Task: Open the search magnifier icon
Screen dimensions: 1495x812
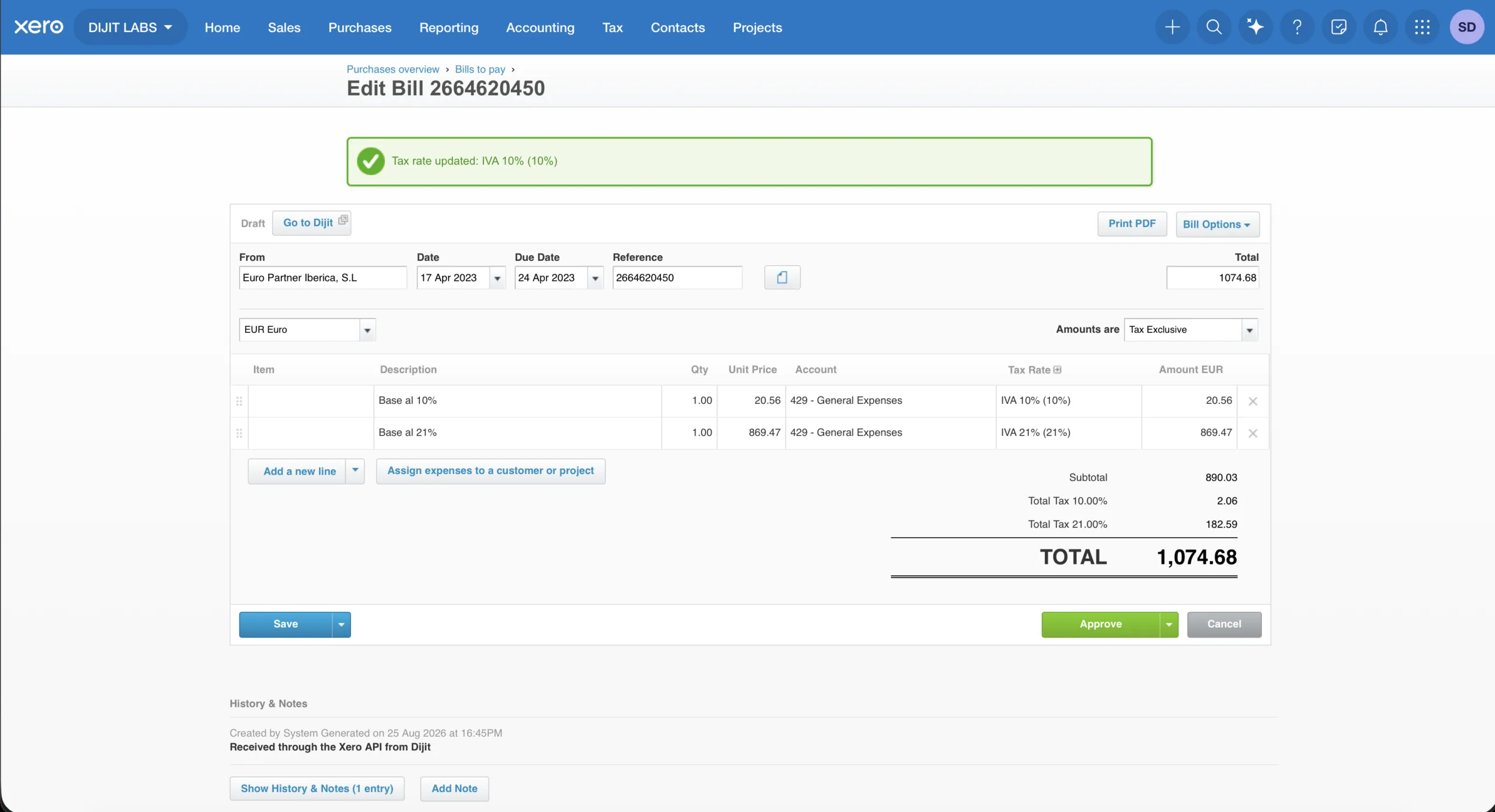Action: pyautogui.click(x=1214, y=27)
